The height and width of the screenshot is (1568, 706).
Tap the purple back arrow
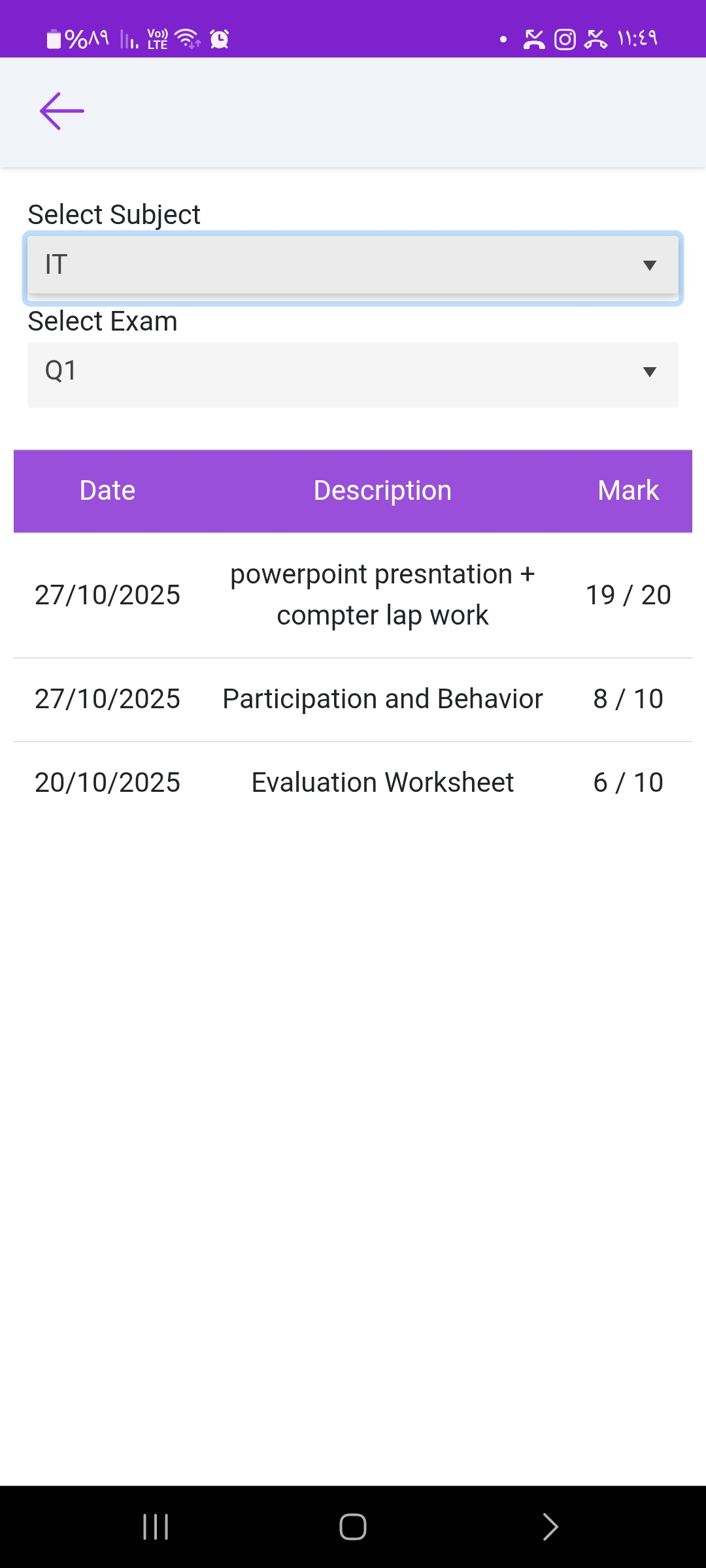coord(62,111)
